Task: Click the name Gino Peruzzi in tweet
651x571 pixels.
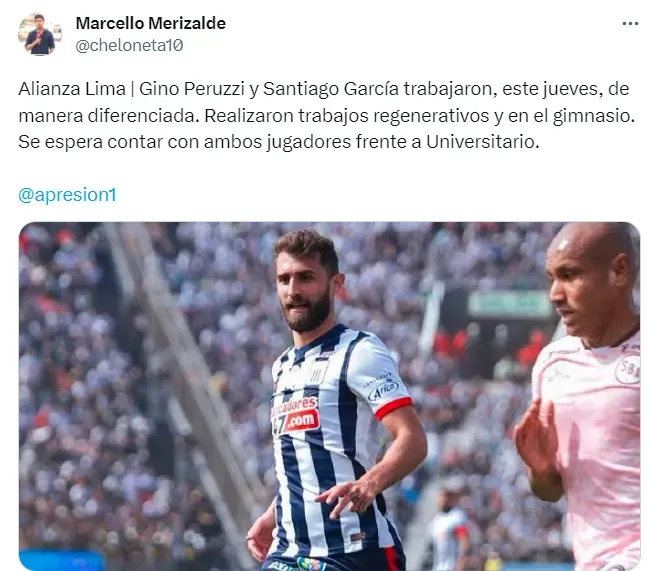Action: click(191, 89)
